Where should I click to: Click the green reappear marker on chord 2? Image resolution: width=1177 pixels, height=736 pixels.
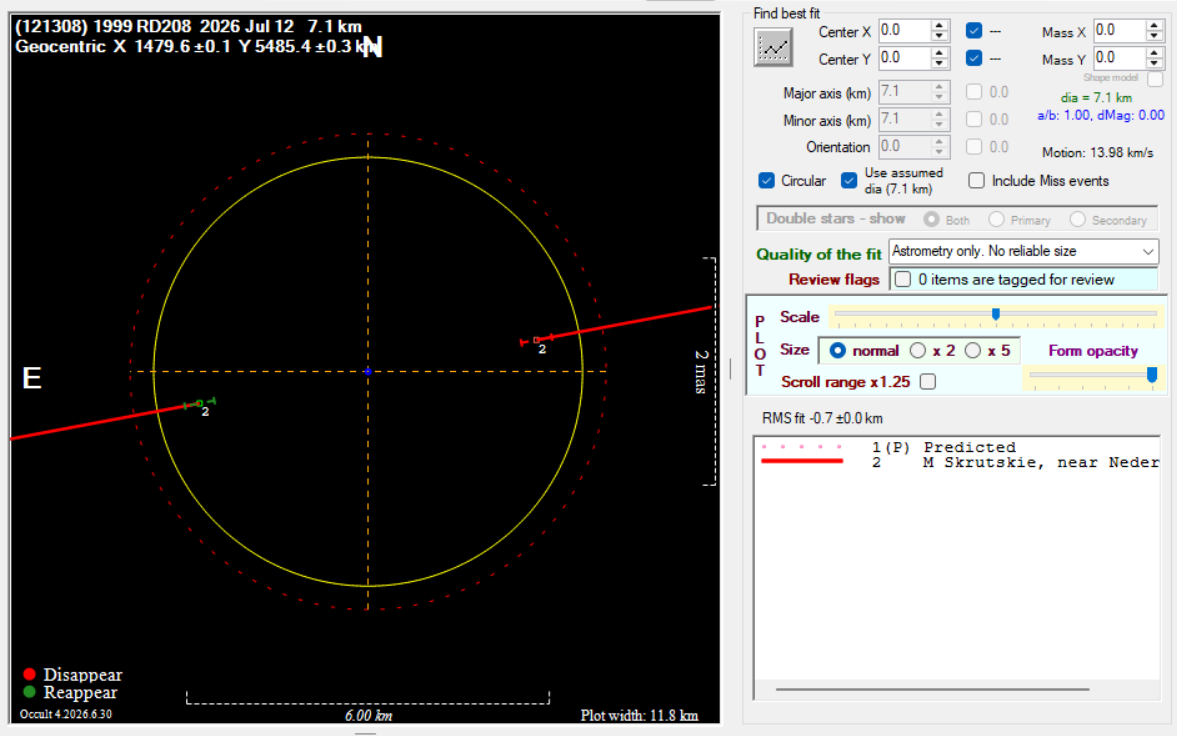(200, 404)
